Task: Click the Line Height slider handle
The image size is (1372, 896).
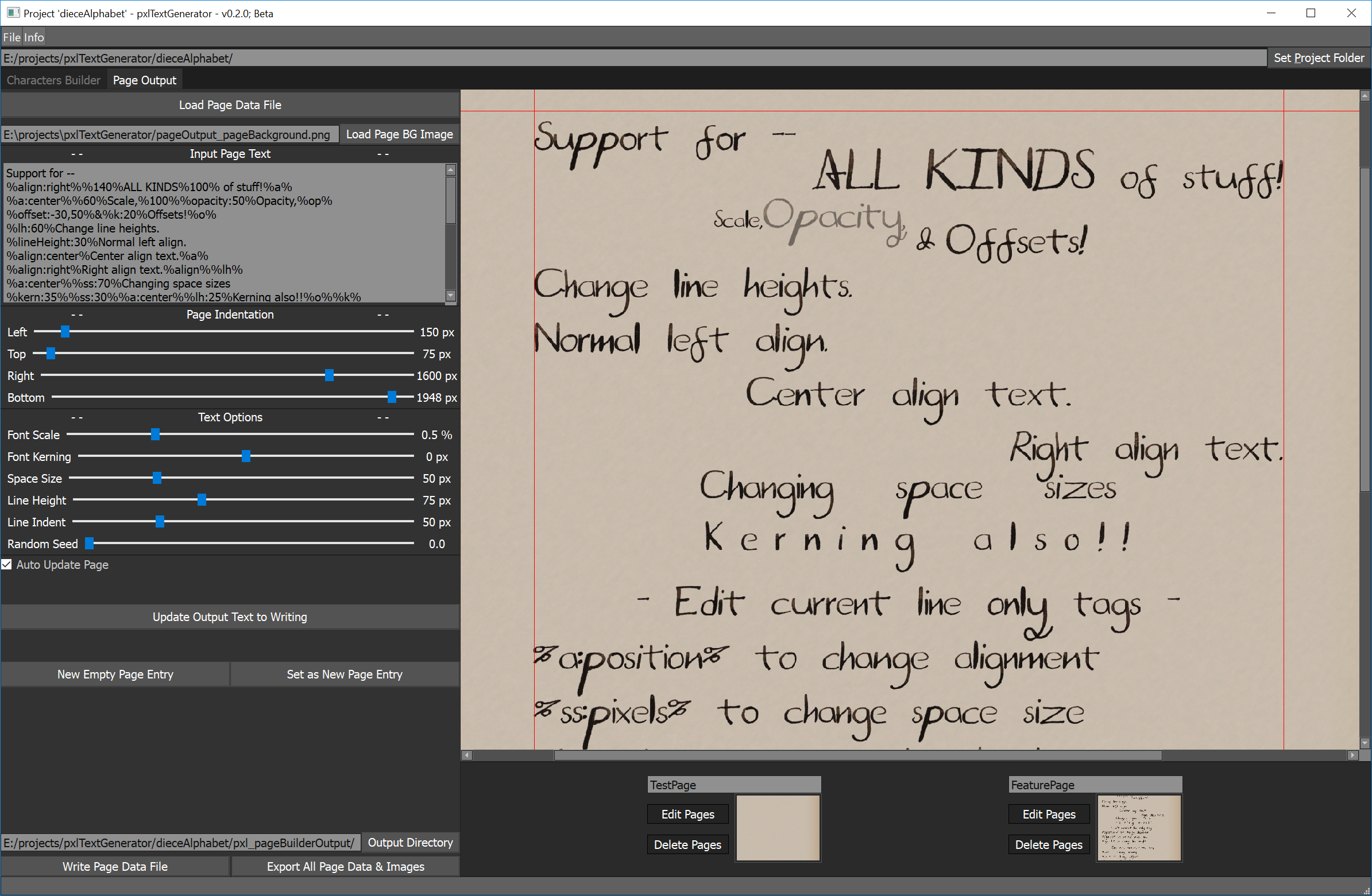Action: 202,499
